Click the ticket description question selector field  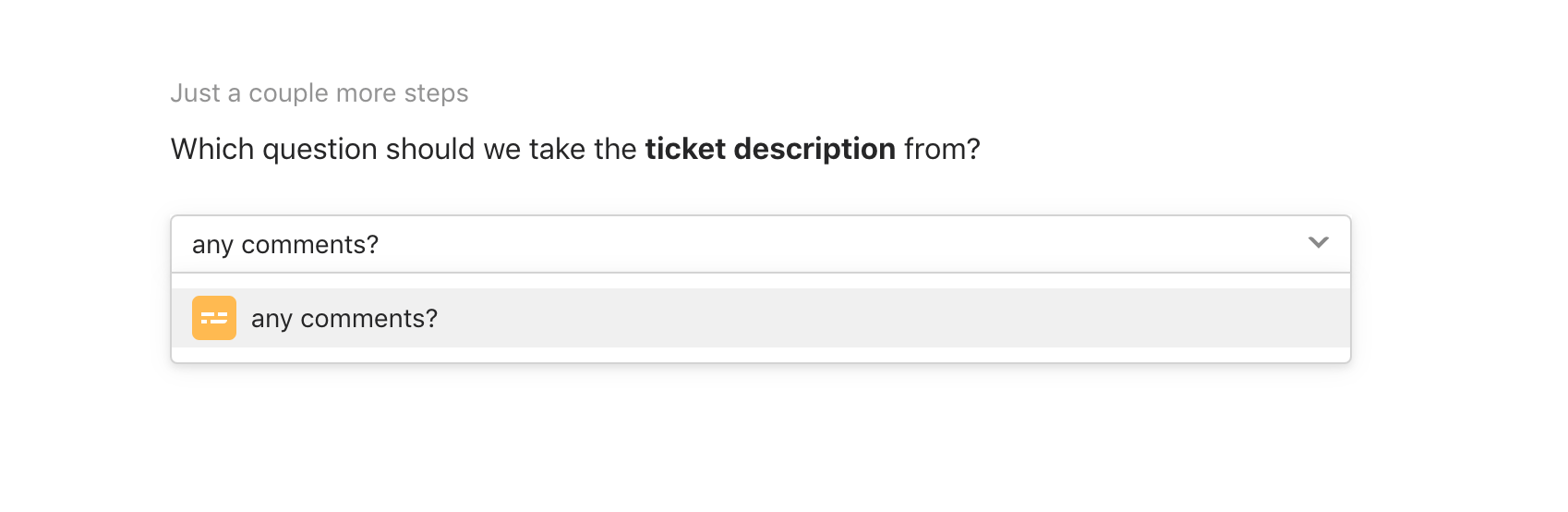761,244
